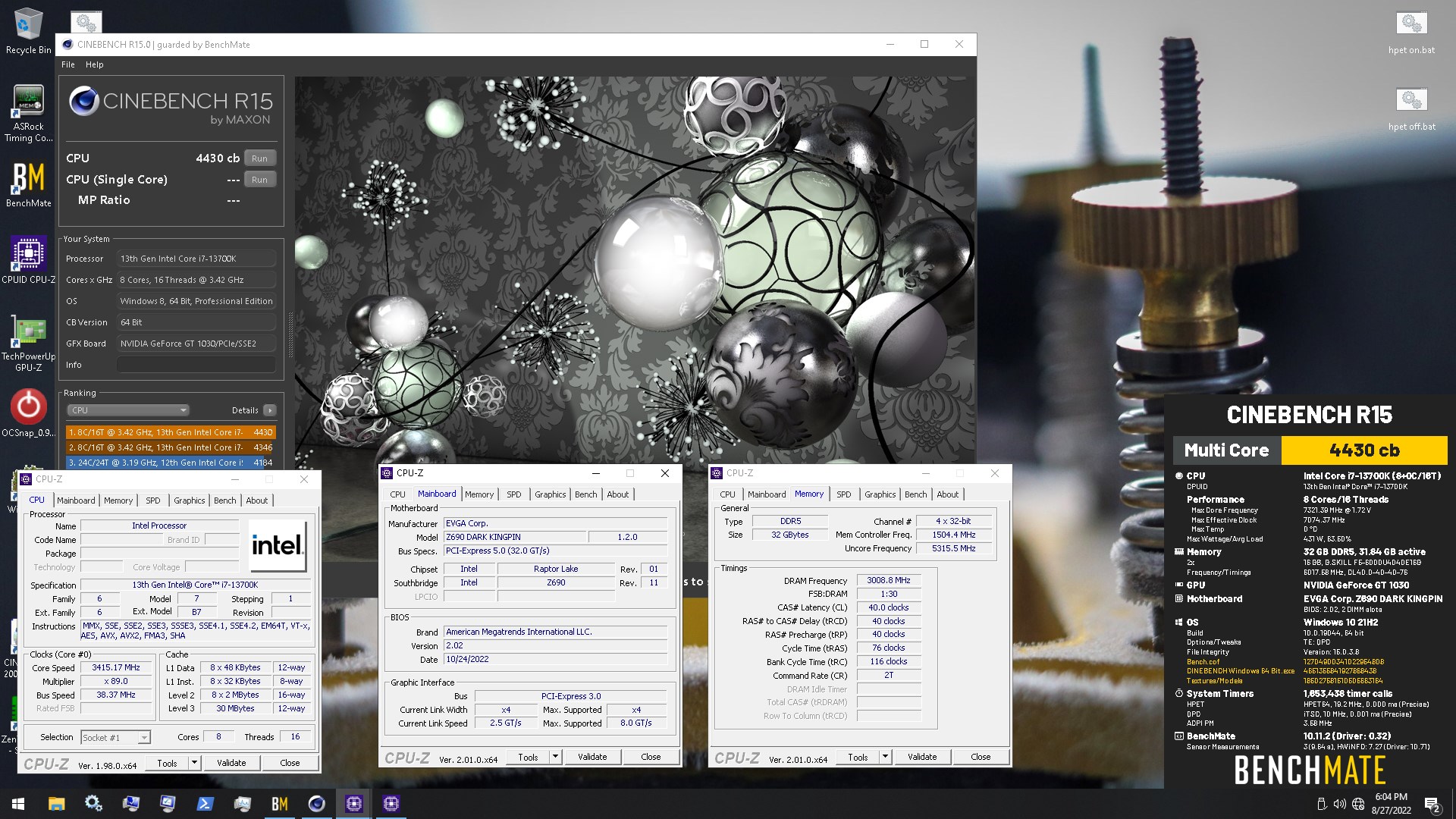Select Mainboard tab in Memory CPU-Z window
The image size is (1456, 819).
[767, 494]
